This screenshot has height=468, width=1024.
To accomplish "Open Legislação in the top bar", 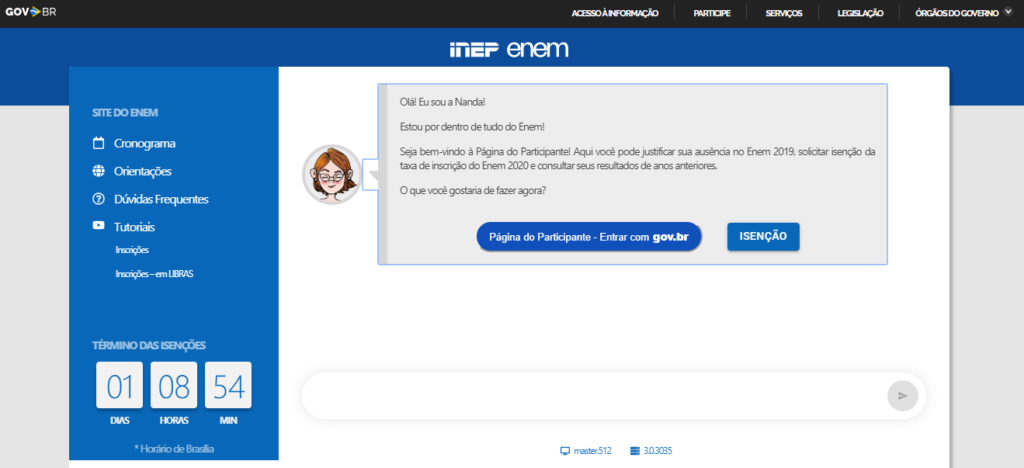I will point(860,13).
